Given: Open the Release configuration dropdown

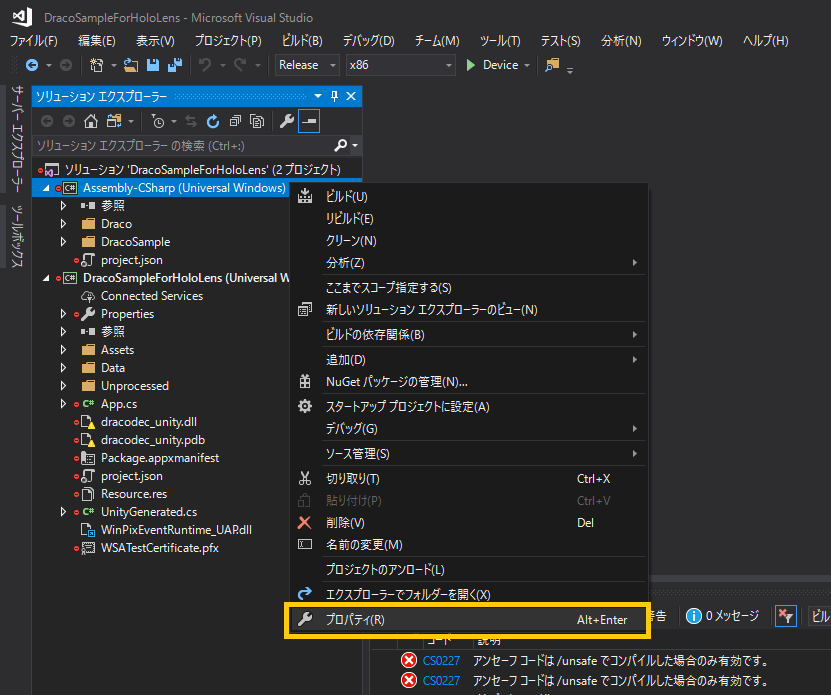Looking at the screenshot, I should coord(307,65).
